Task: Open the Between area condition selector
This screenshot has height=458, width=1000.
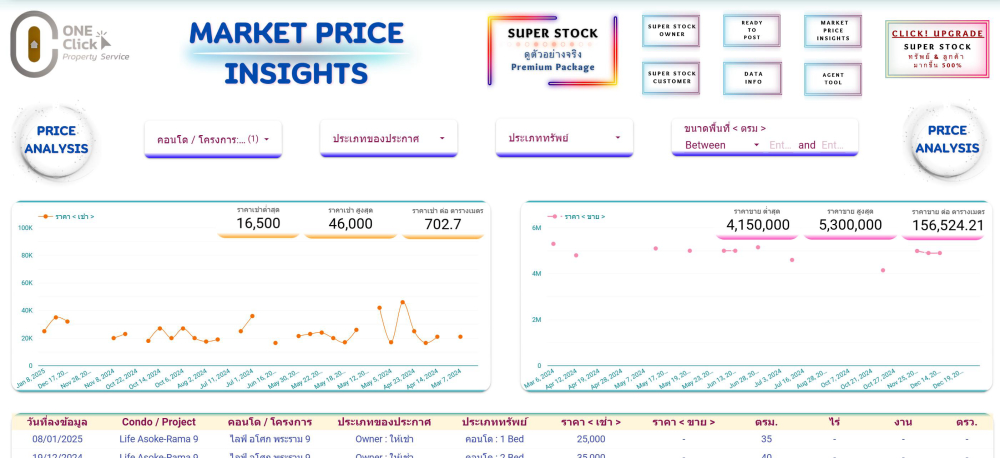Action: tap(722, 145)
